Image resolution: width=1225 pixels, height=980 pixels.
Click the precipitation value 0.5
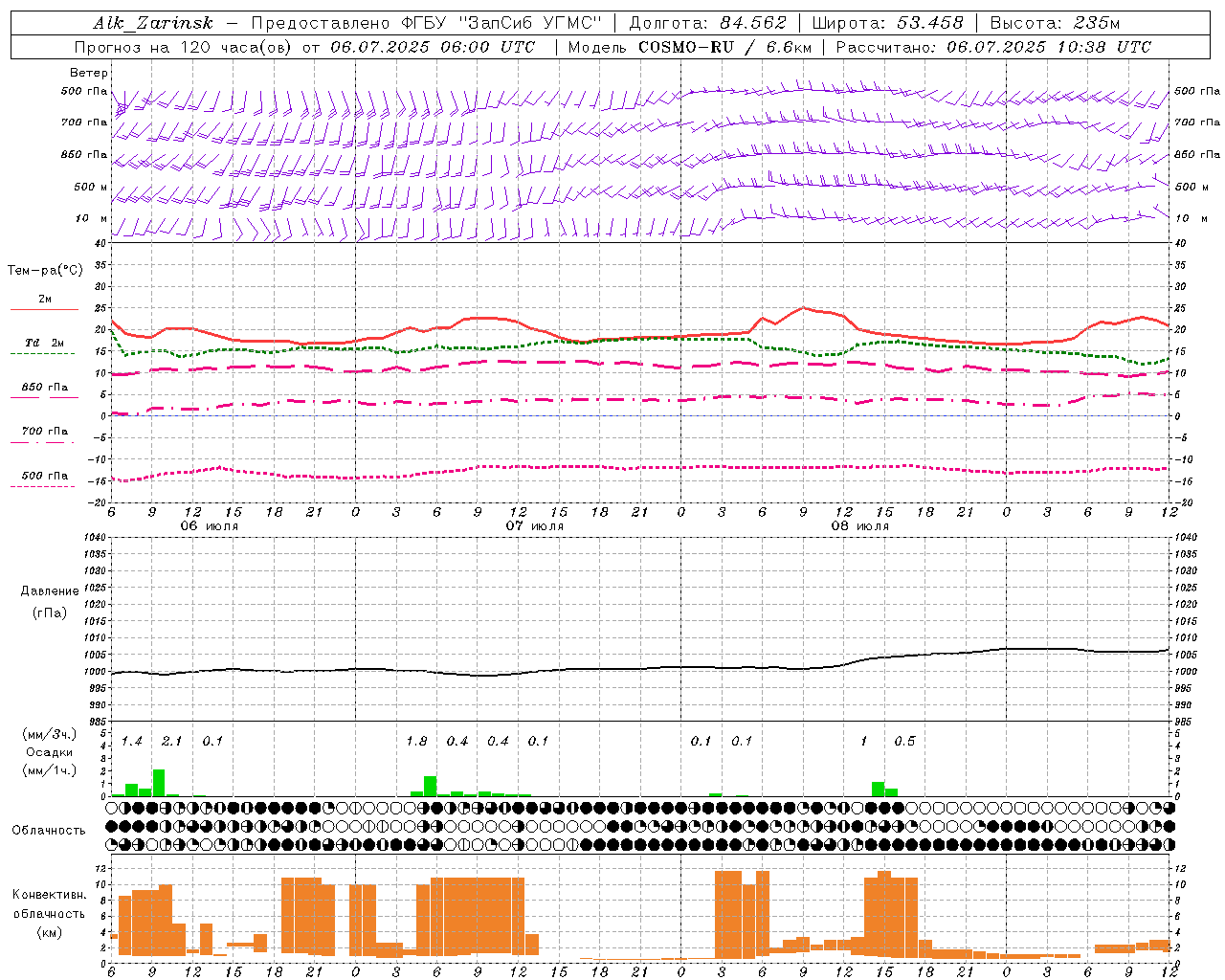tap(904, 742)
